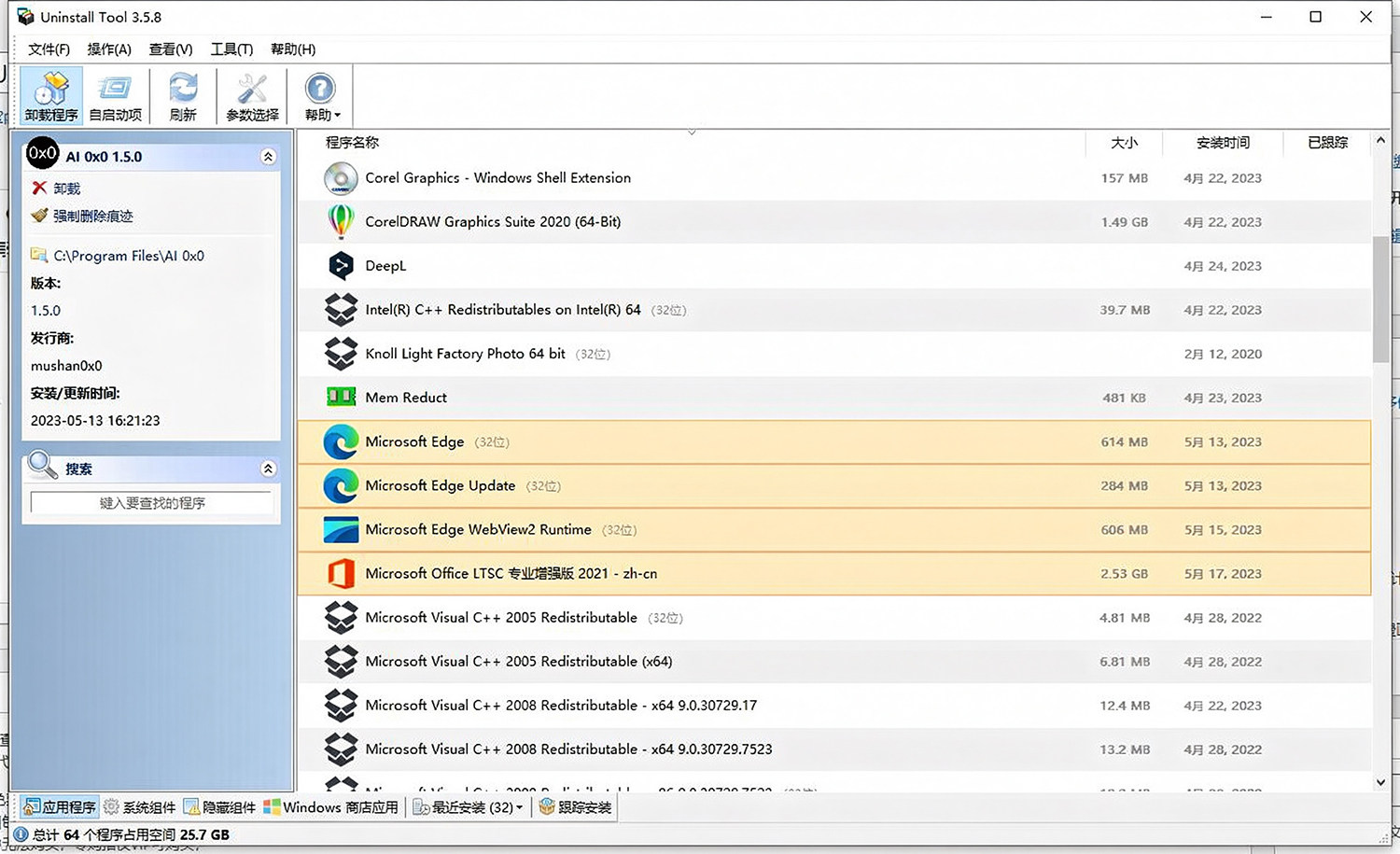
Task: Switch to the 系统组件 tab
Action: (139, 807)
